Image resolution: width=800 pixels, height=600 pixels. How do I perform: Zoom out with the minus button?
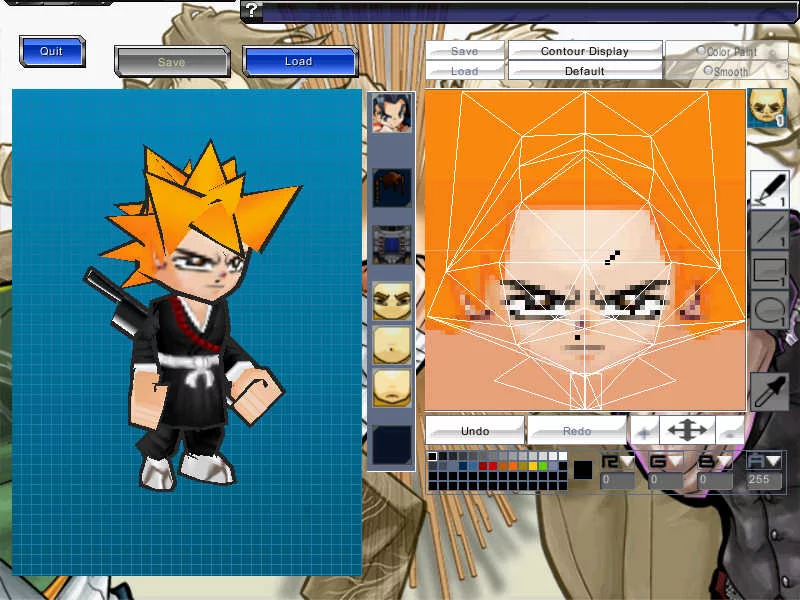coord(730,432)
